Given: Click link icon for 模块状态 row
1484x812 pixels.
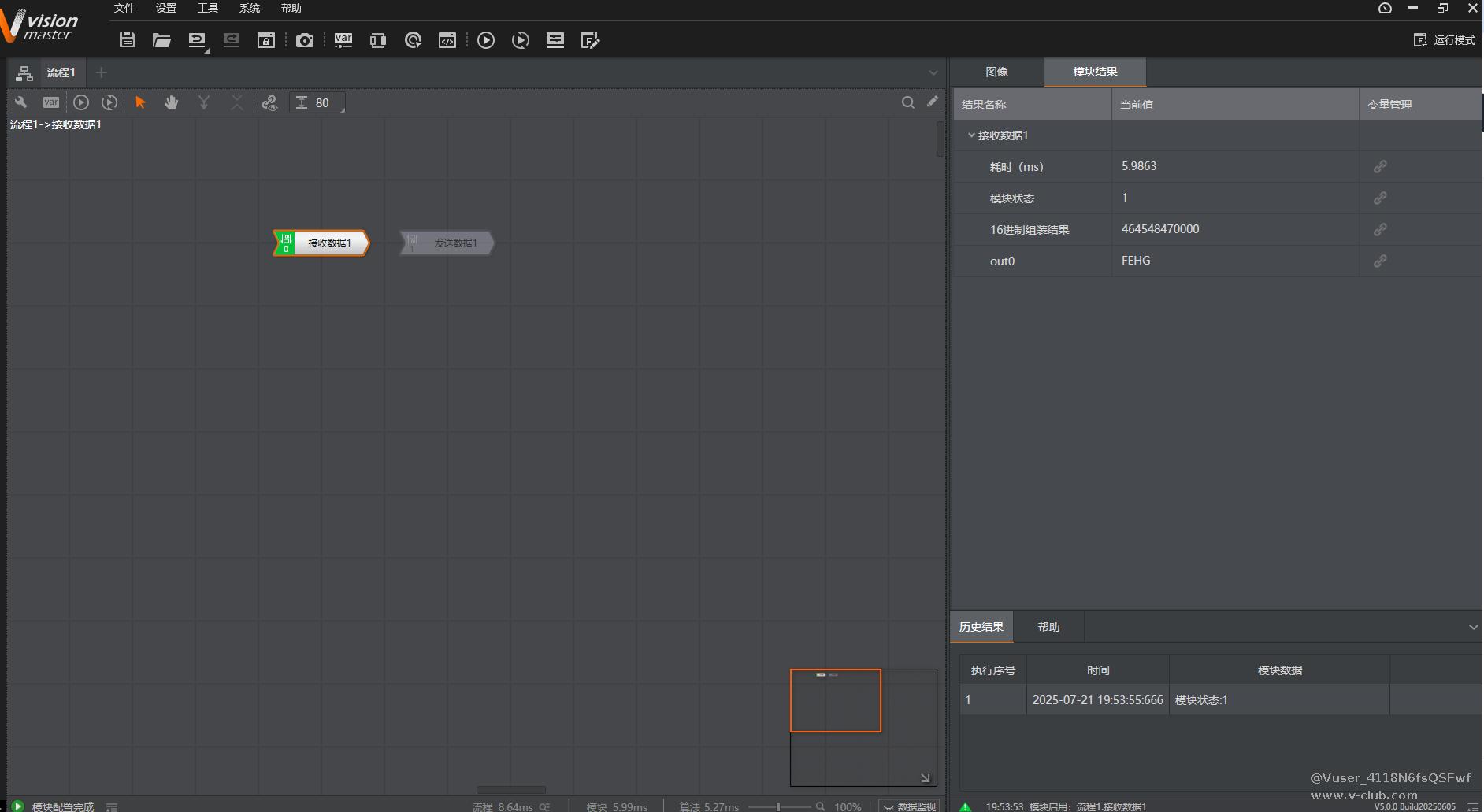Looking at the screenshot, I should tap(1380, 198).
